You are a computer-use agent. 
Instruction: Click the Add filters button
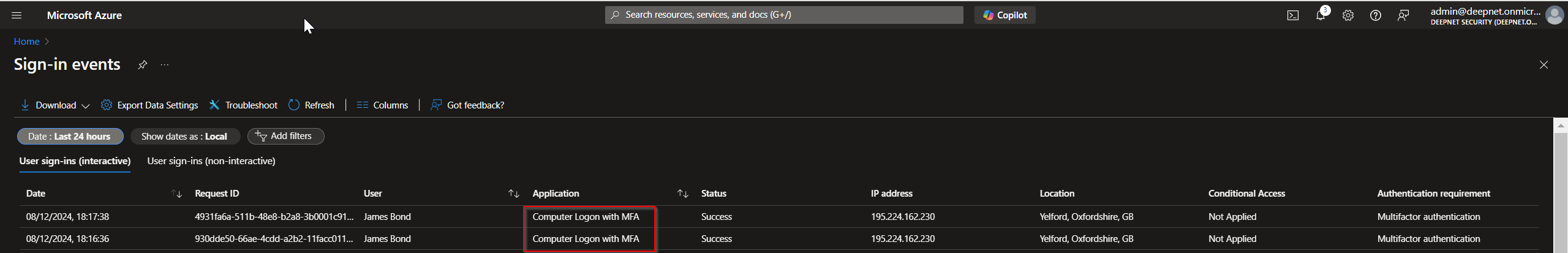click(x=285, y=136)
